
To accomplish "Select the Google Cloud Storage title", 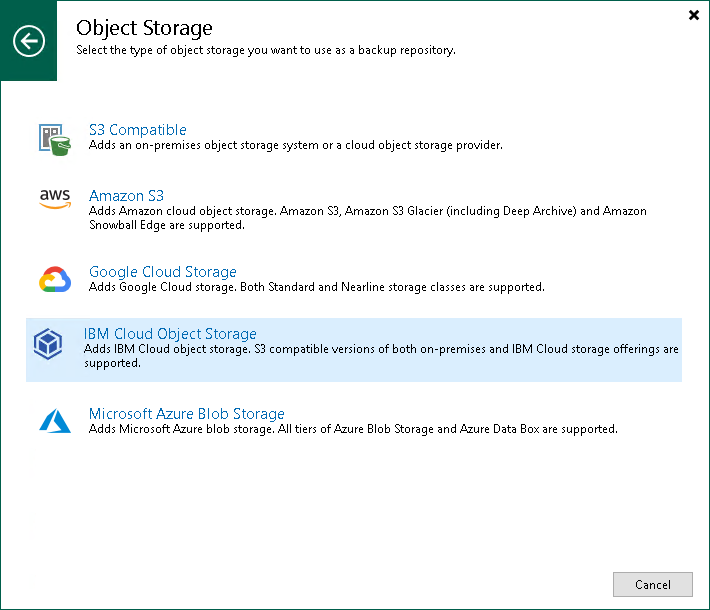I will (x=162, y=272).
